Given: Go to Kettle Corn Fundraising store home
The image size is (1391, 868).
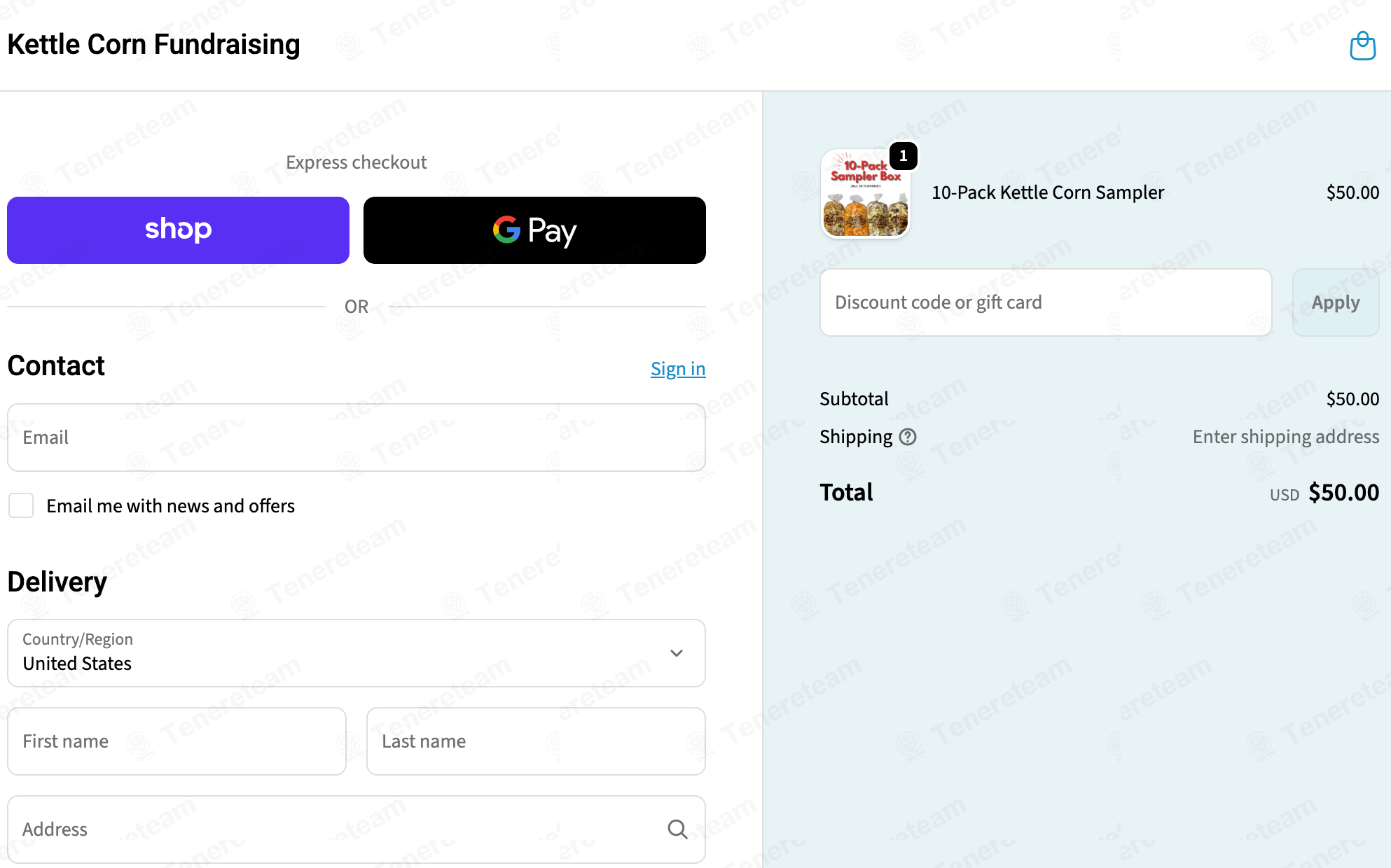Looking at the screenshot, I should (x=153, y=45).
